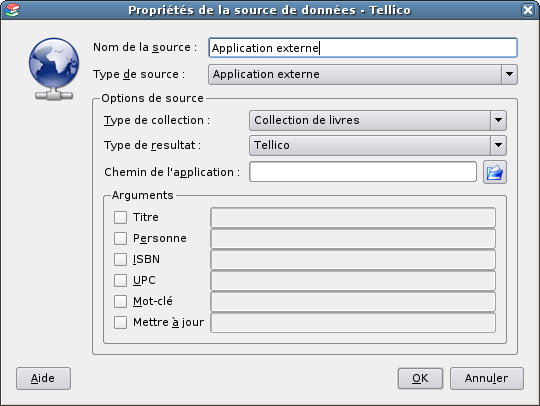Click the Tellico books icon in title bar
Image resolution: width=540 pixels, height=406 pixels.
[x=12, y=10]
